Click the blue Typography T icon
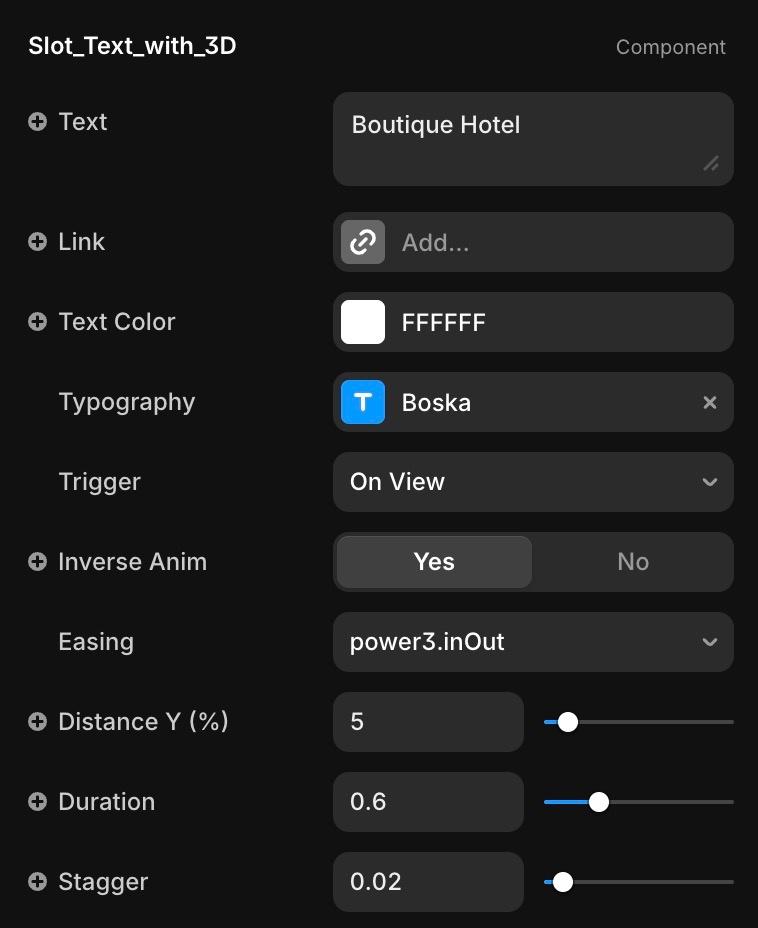The width and height of the screenshot is (758, 928). (363, 402)
